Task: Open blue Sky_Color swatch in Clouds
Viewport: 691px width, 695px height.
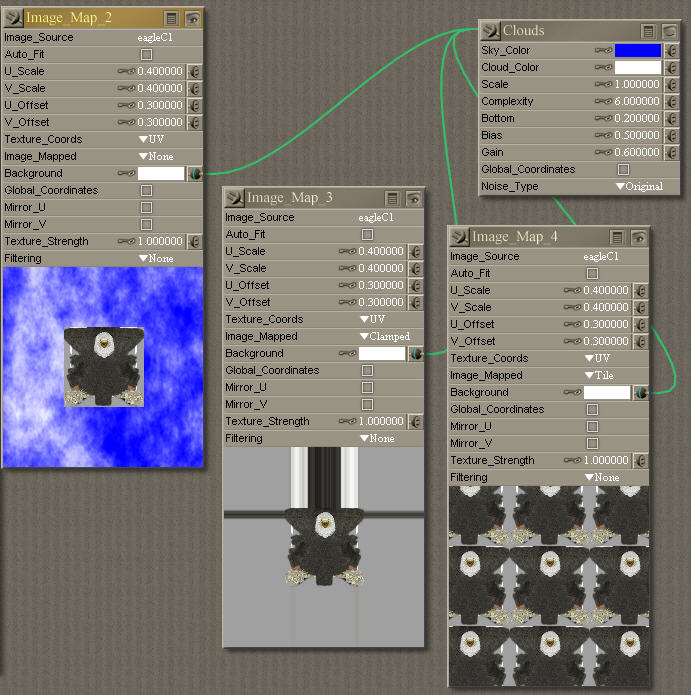Action: 638,51
